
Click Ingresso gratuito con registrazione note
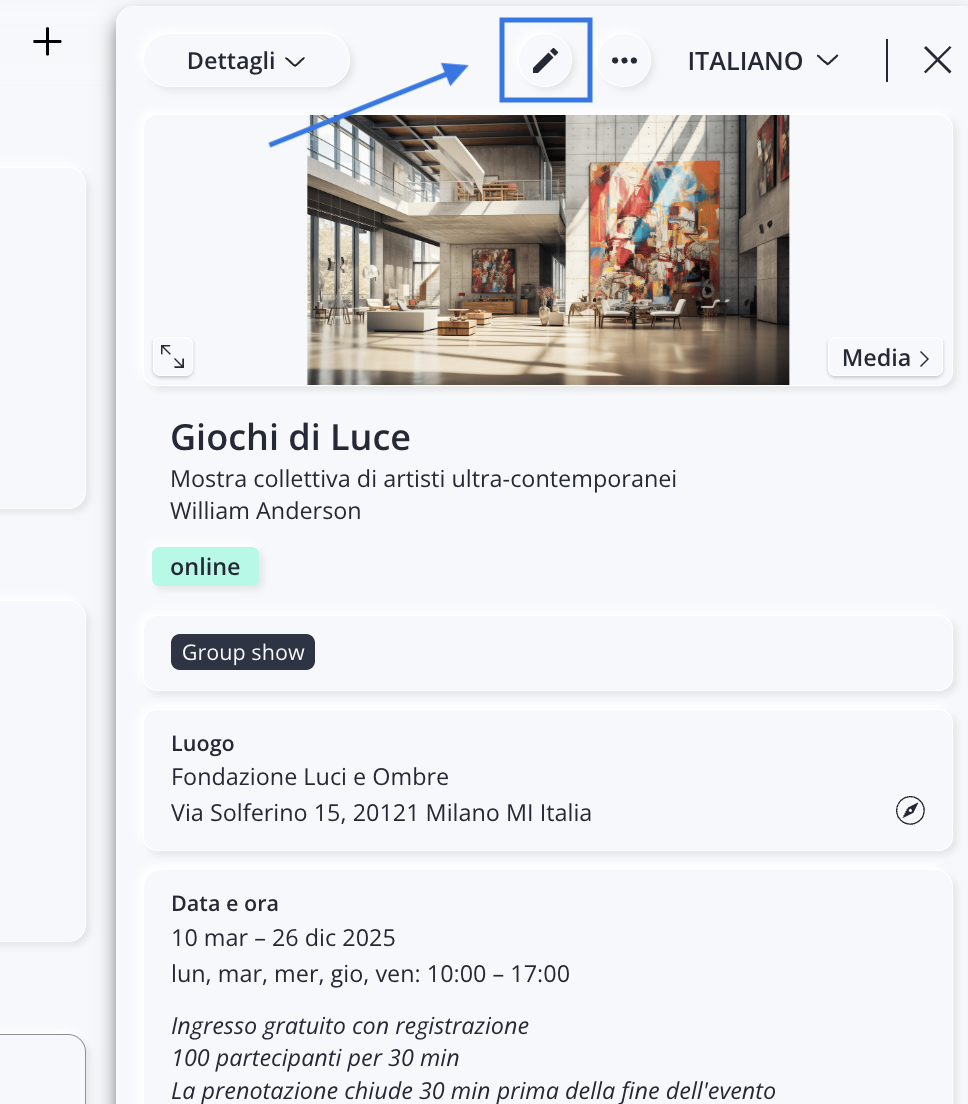coord(350,1027)
